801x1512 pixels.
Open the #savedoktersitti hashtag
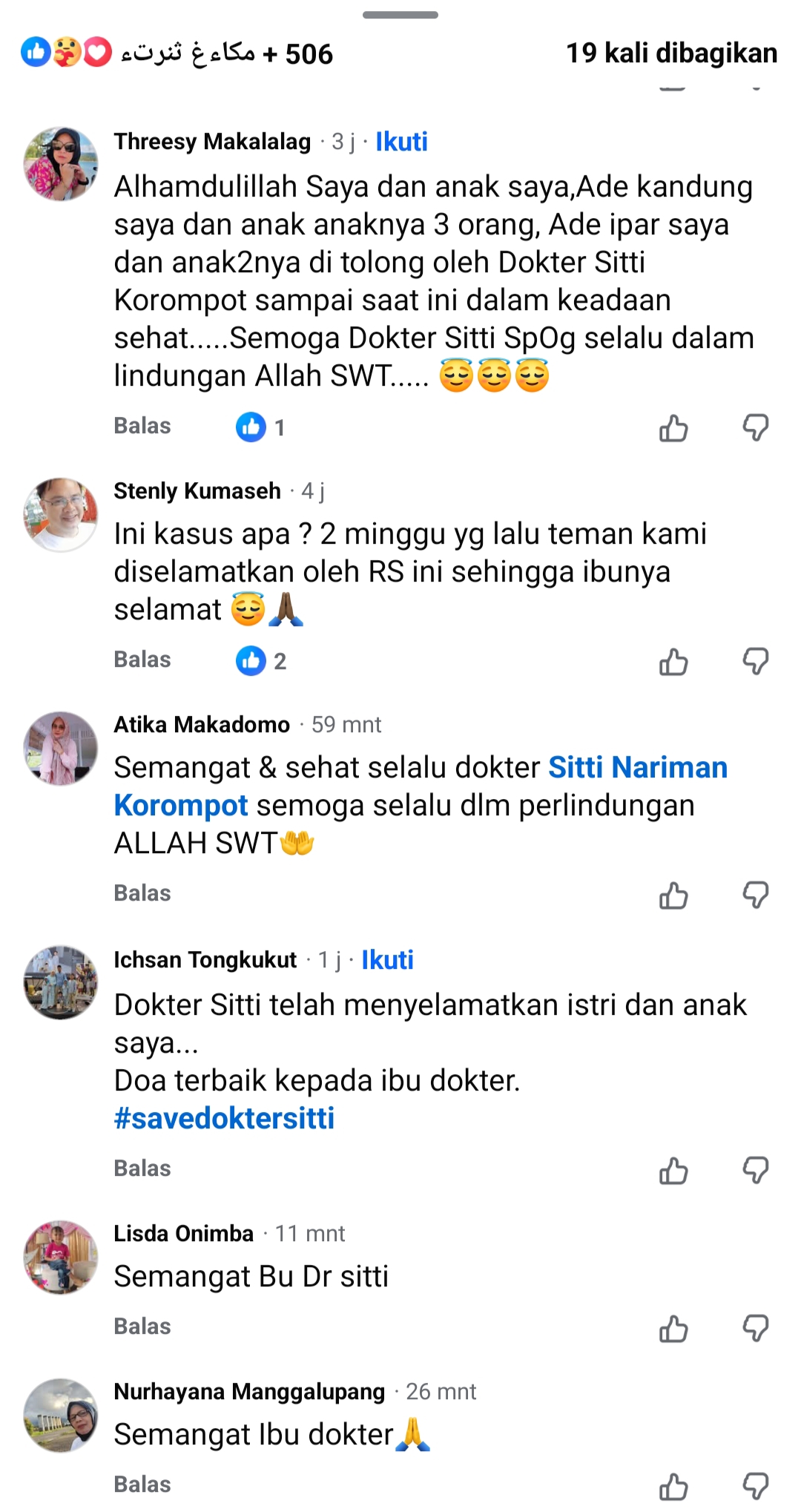click(224, 1118)
